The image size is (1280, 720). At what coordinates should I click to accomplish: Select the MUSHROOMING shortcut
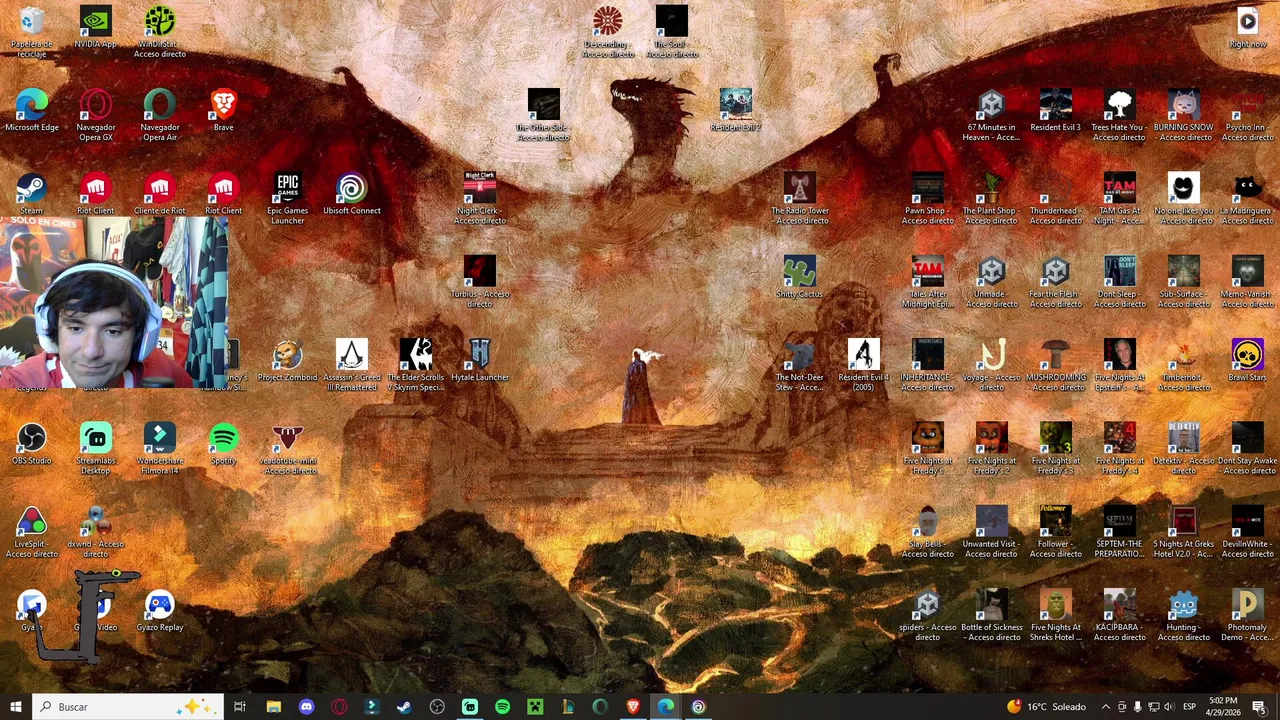click(1055, 365)
